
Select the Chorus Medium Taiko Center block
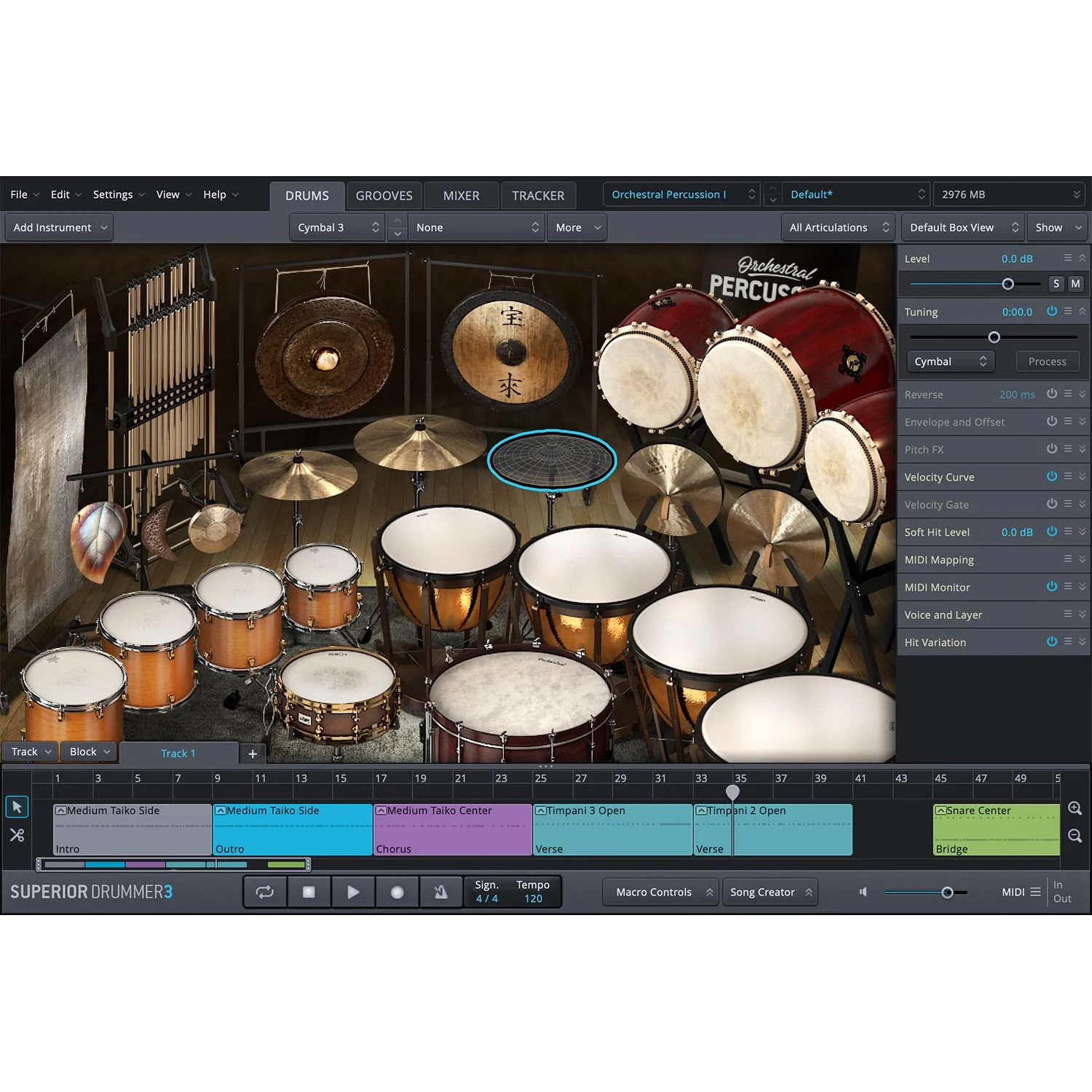pos(452,829)
